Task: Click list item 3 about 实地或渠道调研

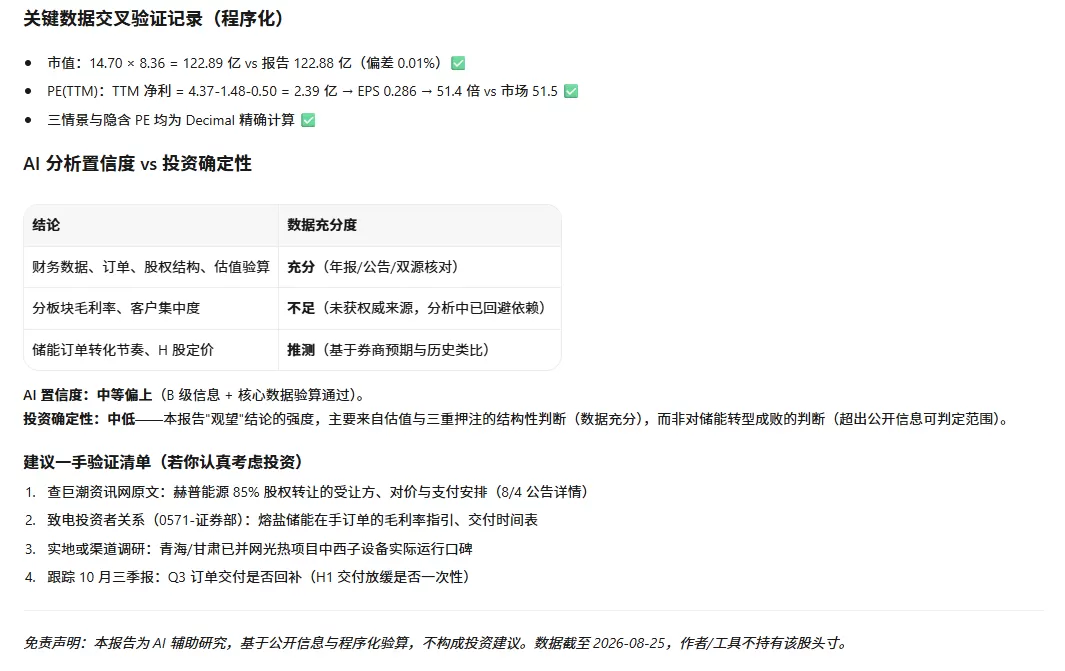Action: (x=259, y=549)
